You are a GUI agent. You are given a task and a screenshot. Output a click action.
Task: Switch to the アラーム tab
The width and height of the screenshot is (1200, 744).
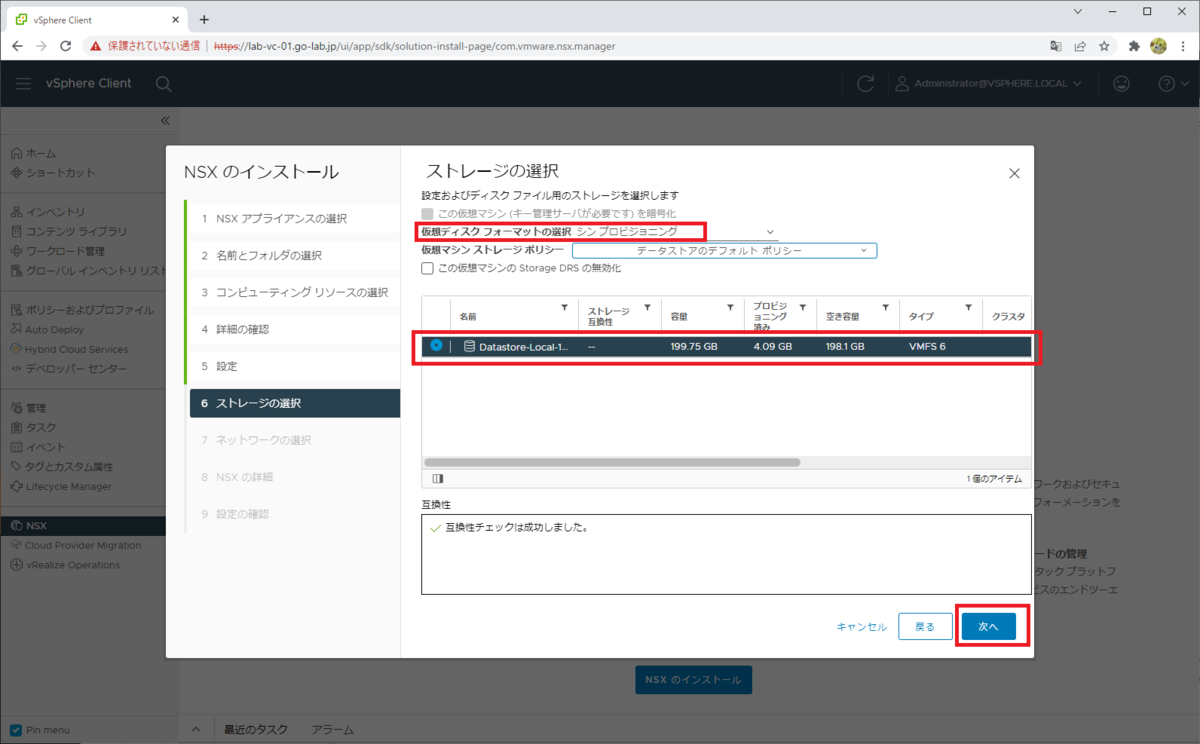pyautogui.click(x=332, y=730)
